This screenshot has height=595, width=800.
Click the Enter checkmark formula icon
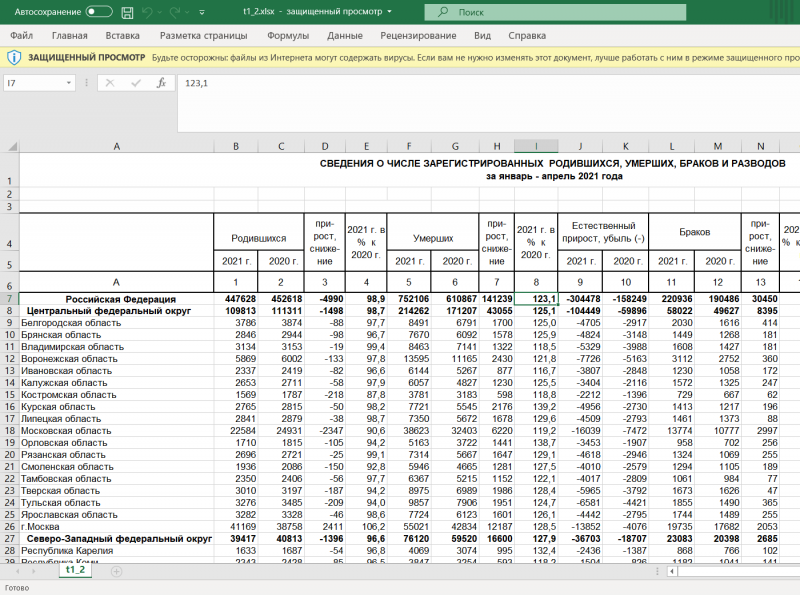(136, 83)
